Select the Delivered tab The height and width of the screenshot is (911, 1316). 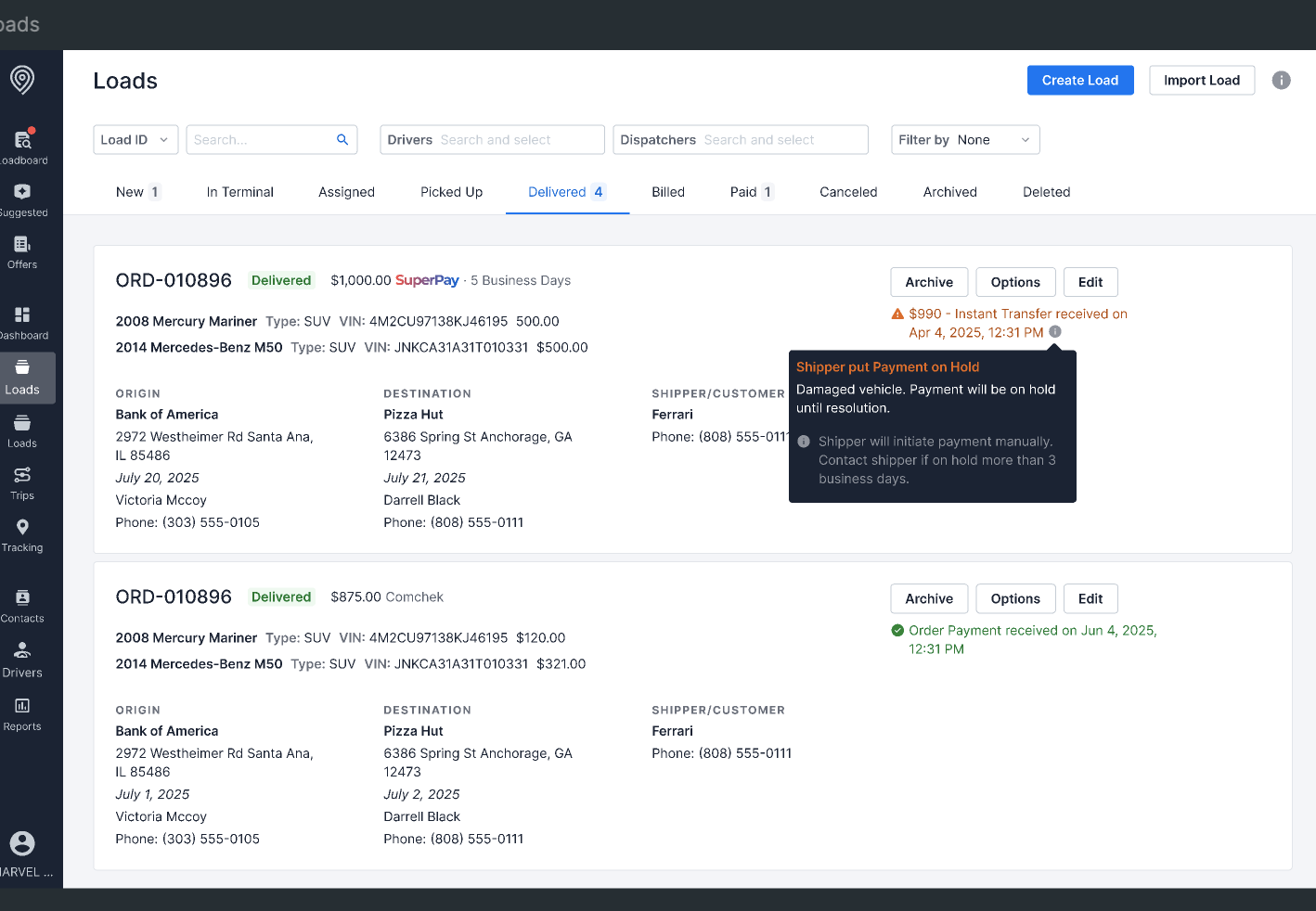pos(567,192)
